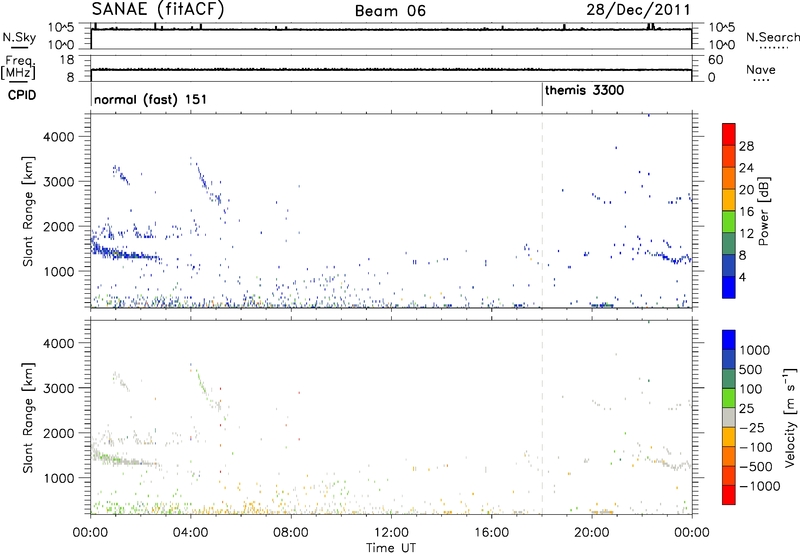Click the N.Sky axis label

point(19,37)
